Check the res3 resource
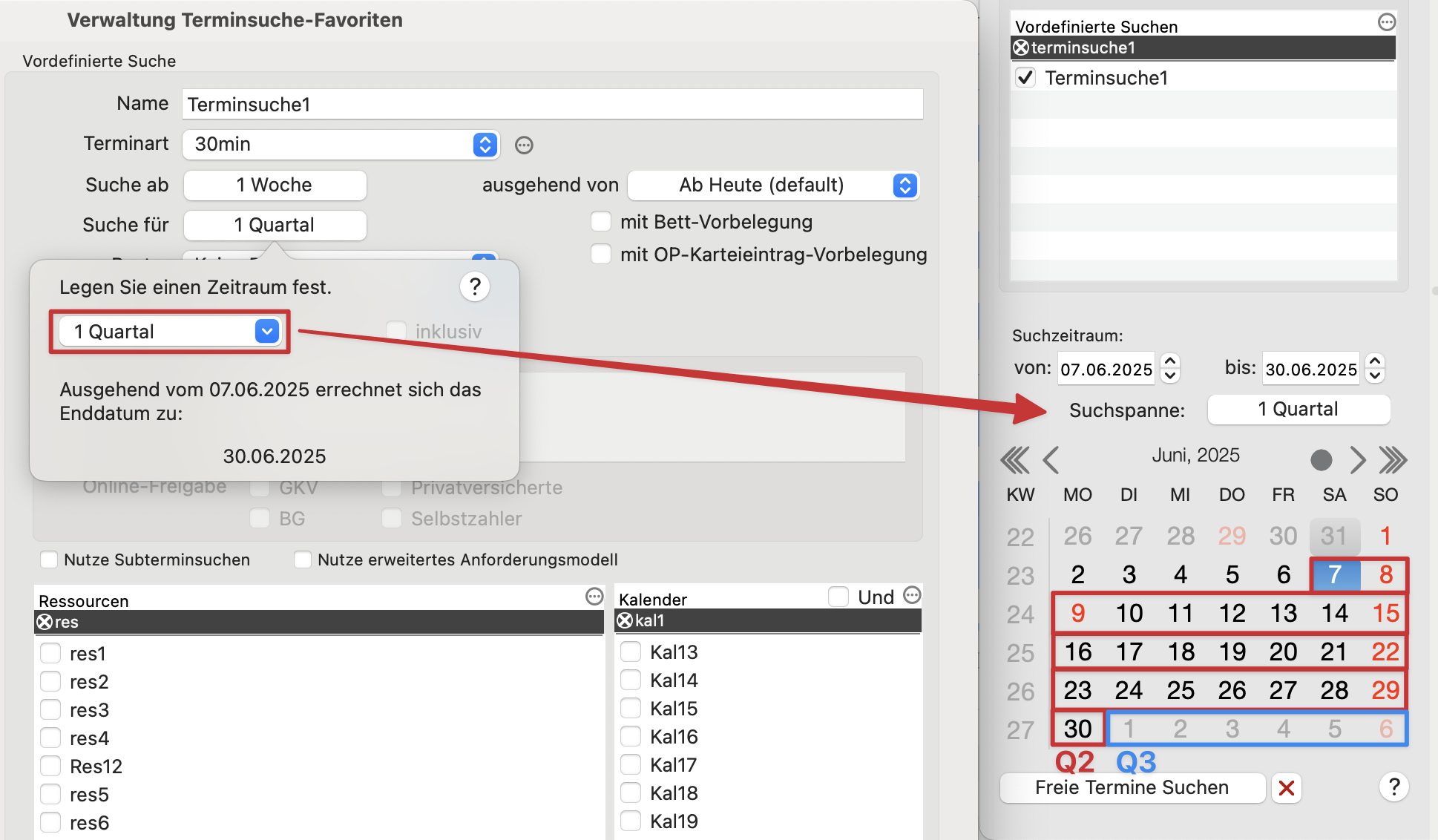Viewport: 1438px width, 840px height. point(50,709)
